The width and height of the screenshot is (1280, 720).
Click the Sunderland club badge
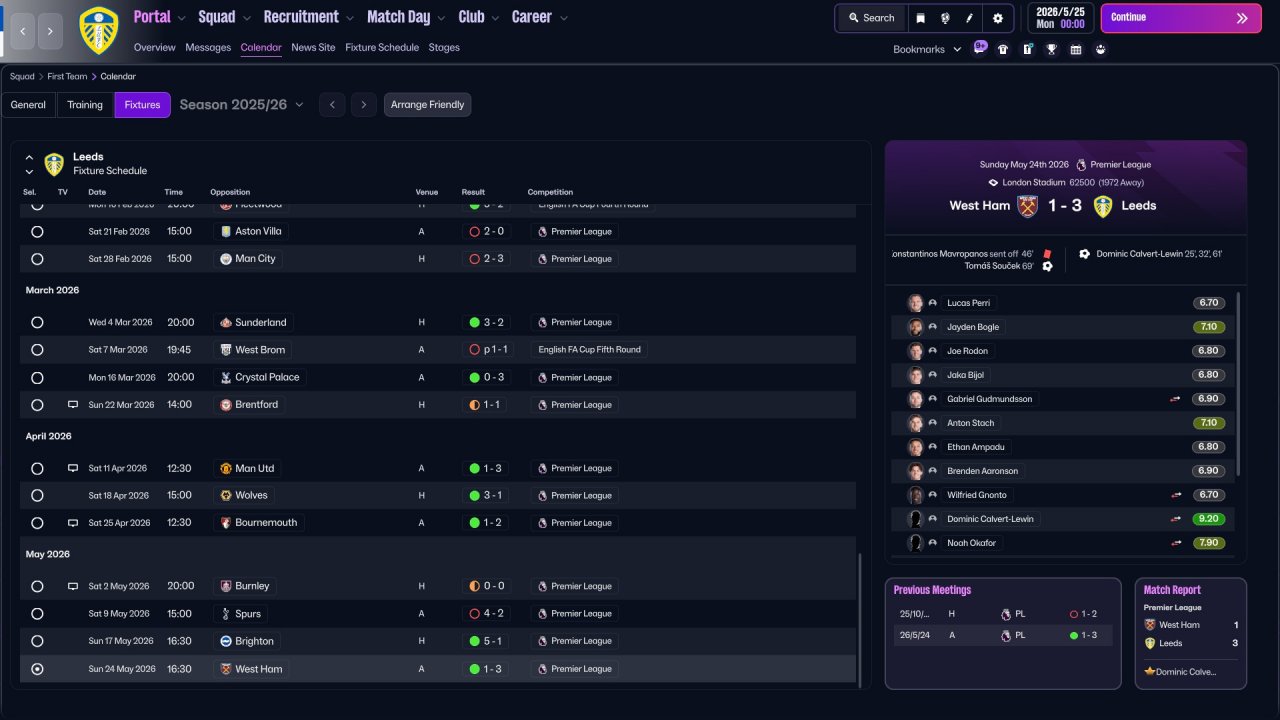tap(226, 323)
